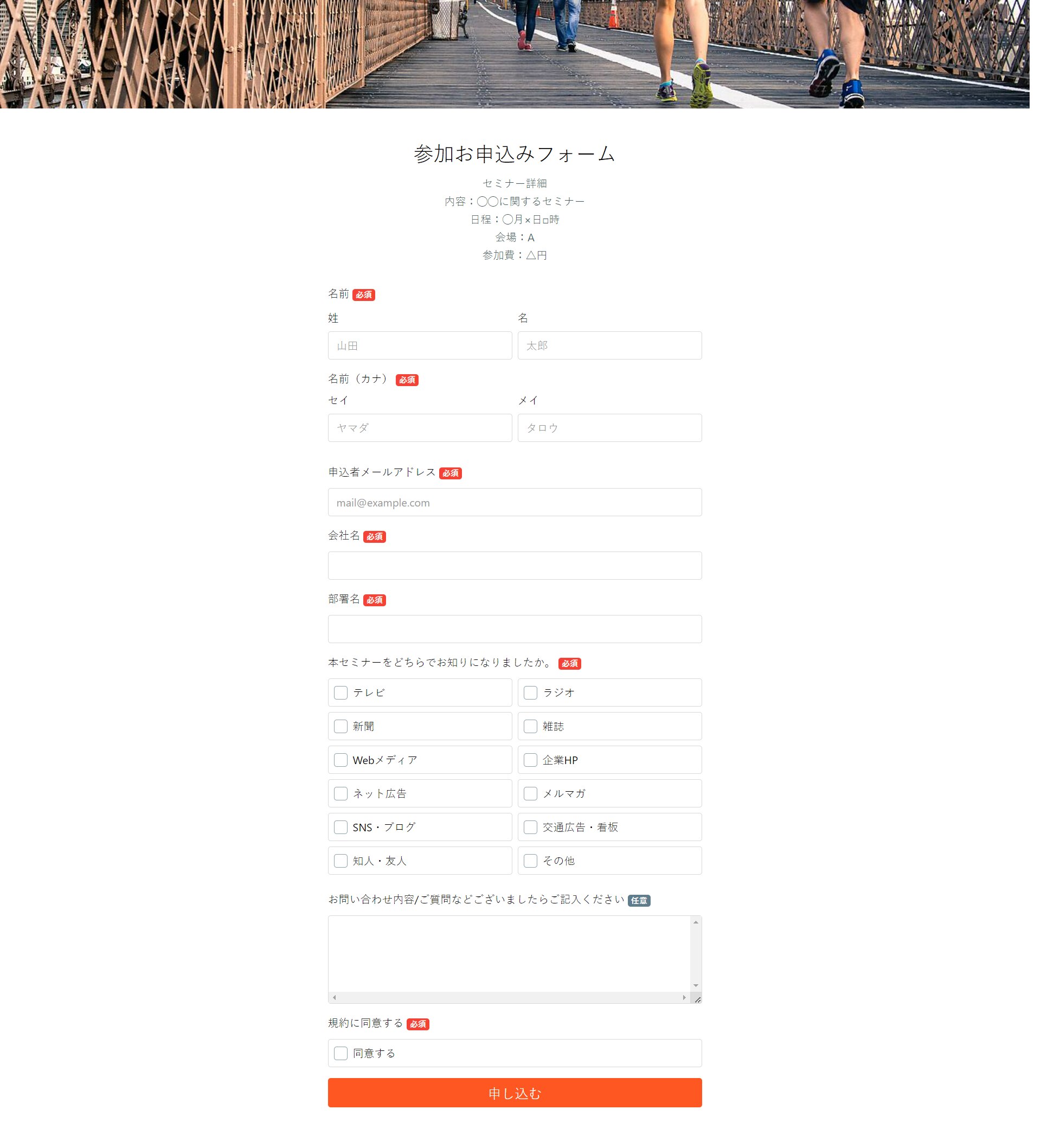
Task: Focus the メイ field showing タロウ
Action: 609,428
